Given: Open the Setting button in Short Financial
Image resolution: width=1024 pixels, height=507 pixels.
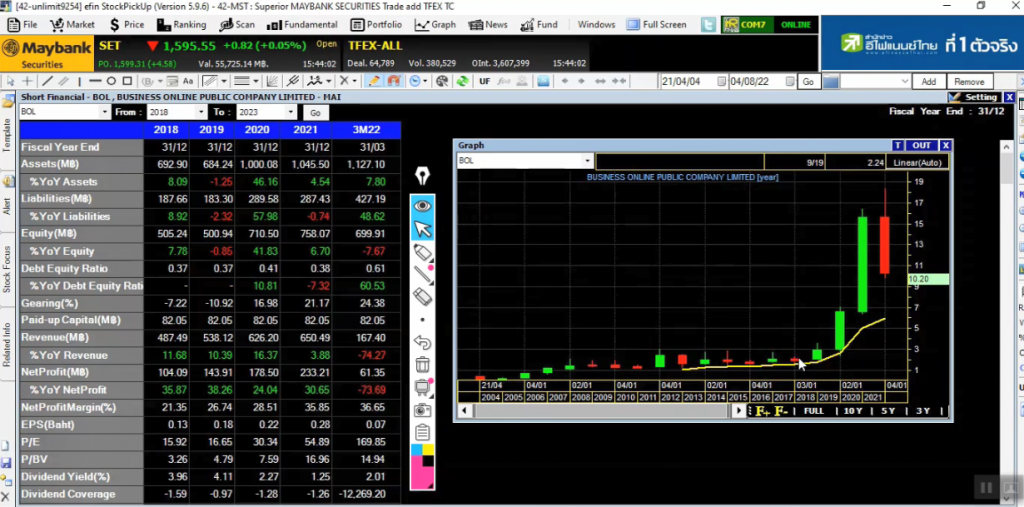Looking at the screenshot, I should click(974, 97).
